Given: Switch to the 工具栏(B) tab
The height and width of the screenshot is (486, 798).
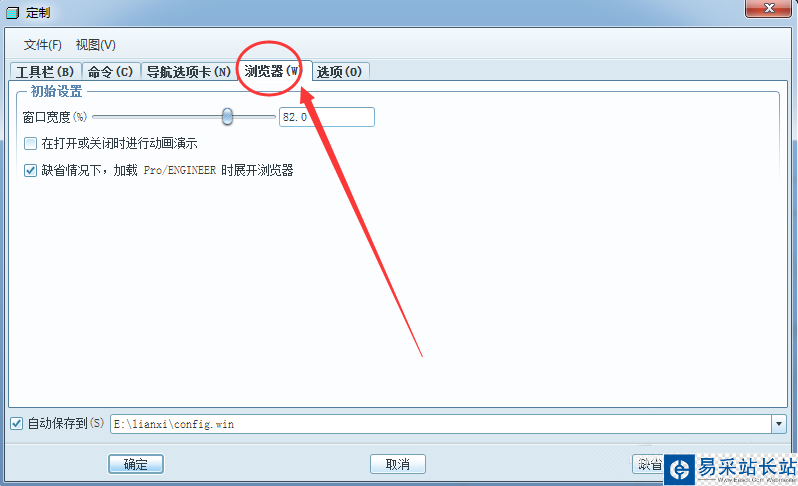Looking at the screenshot, I should [x=45, y=71].
